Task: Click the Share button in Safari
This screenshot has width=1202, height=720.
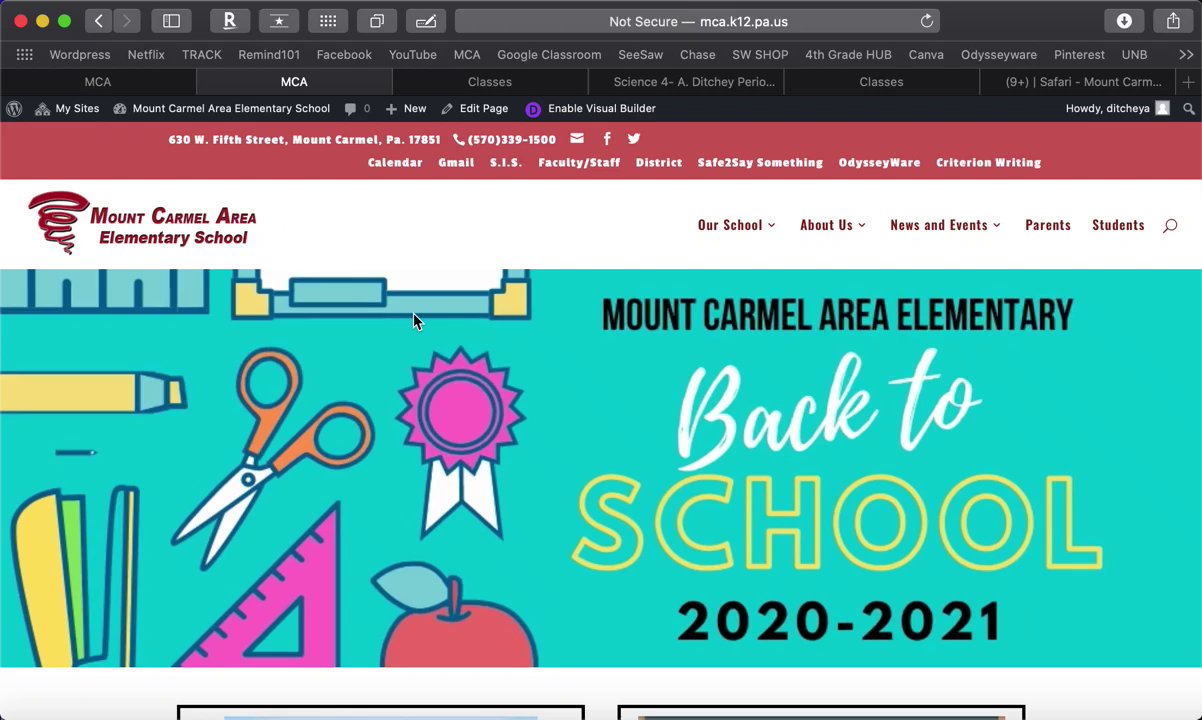Action: pos(1173,21)
